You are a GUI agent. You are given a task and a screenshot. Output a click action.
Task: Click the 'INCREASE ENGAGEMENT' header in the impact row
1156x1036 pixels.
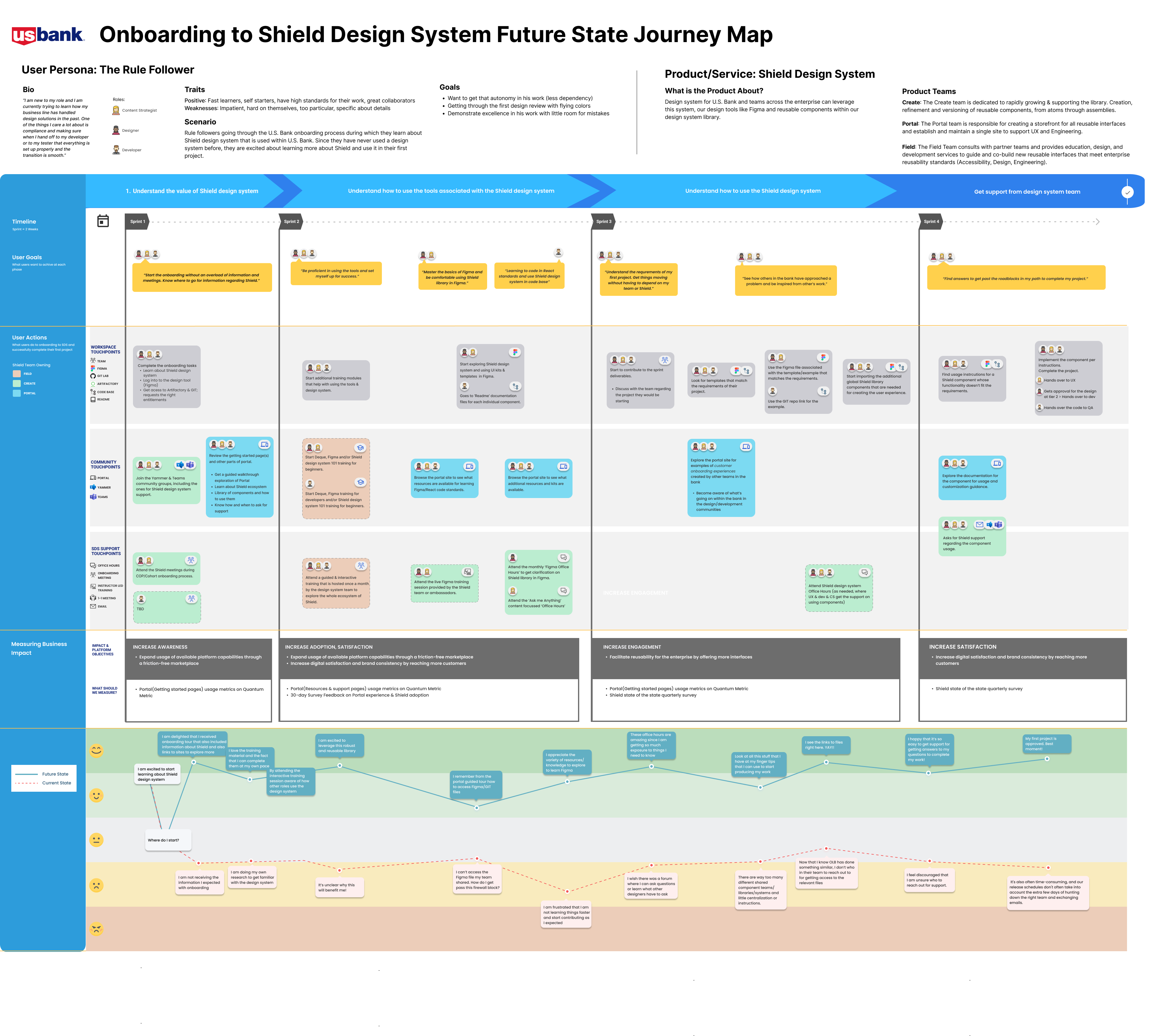coord(632,647)
